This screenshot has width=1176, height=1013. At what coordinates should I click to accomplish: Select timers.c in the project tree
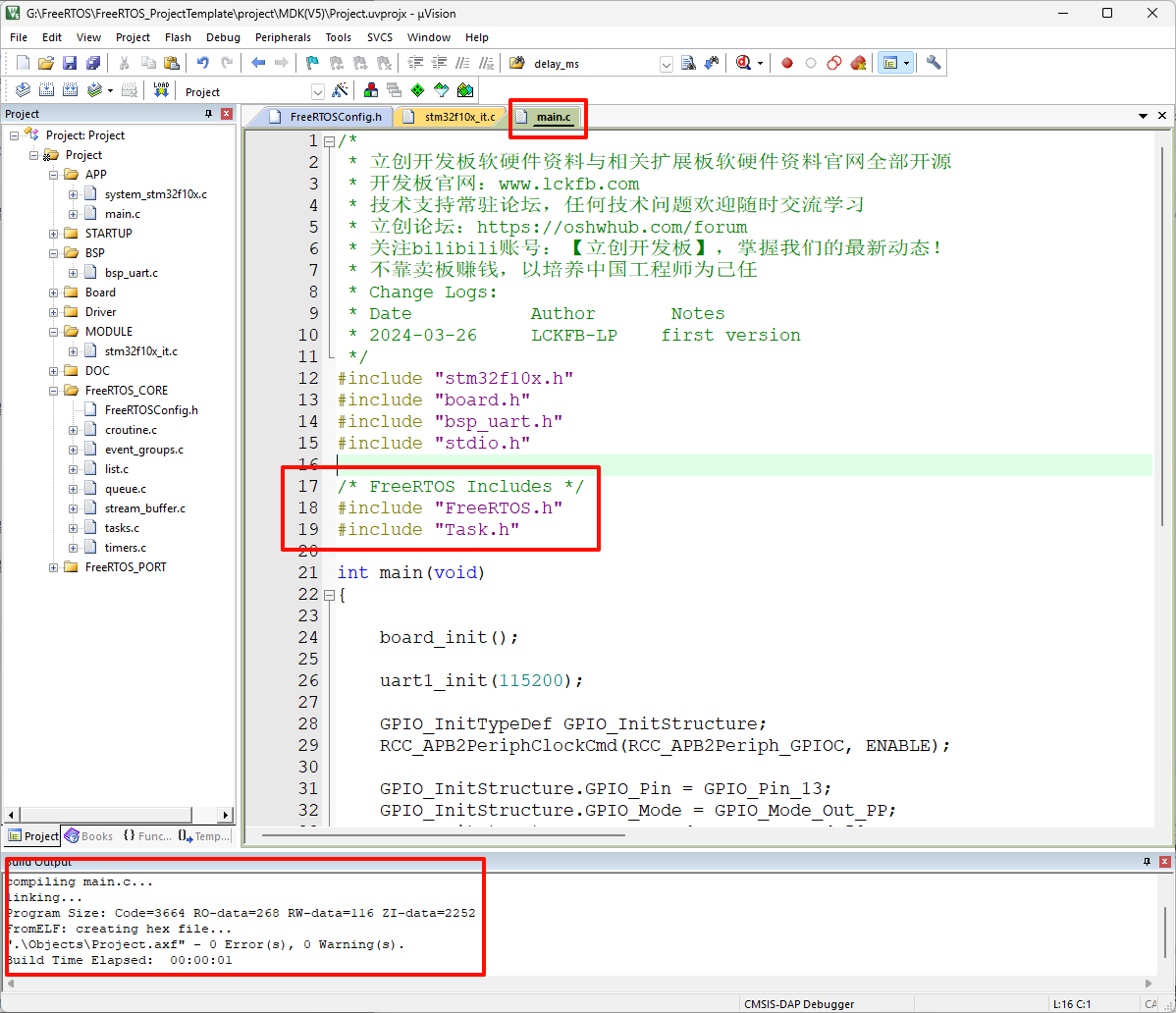126,548
